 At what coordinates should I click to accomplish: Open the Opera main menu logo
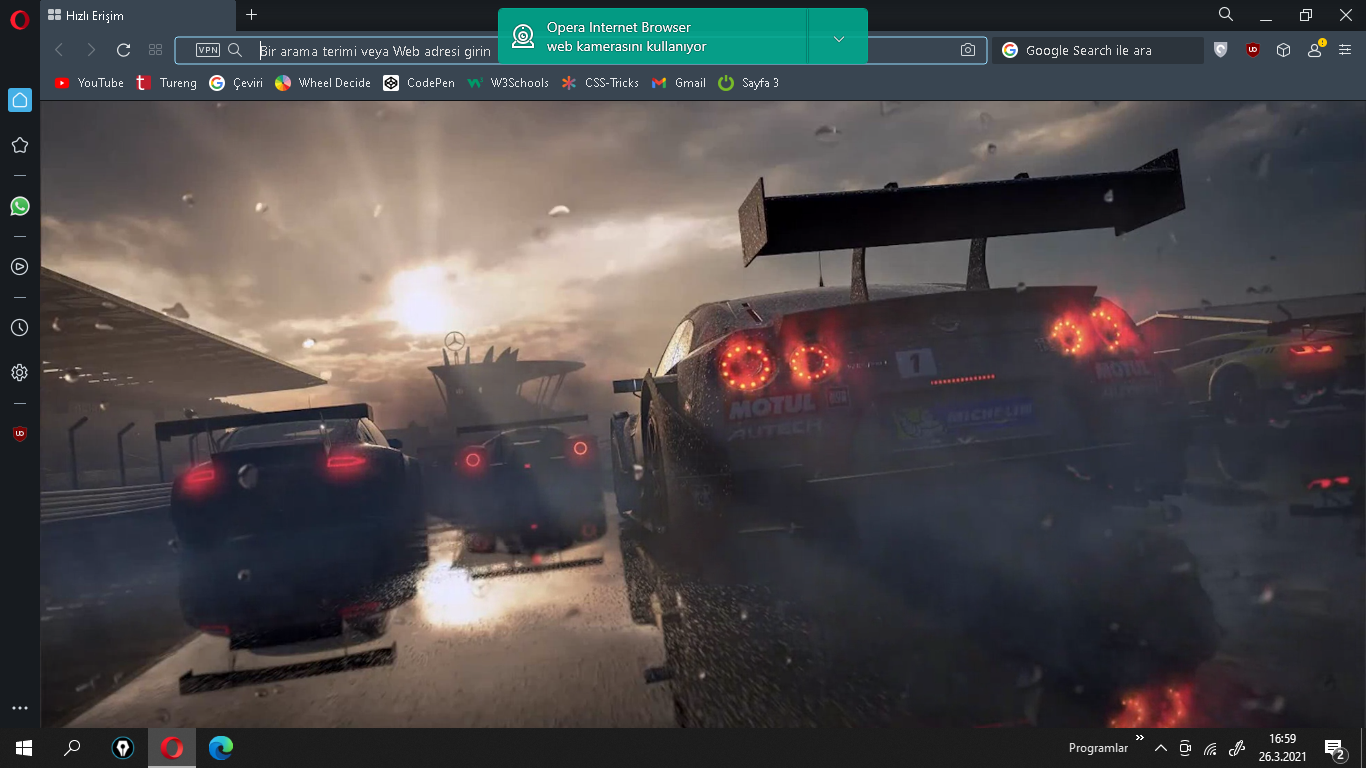click(19, 19)
